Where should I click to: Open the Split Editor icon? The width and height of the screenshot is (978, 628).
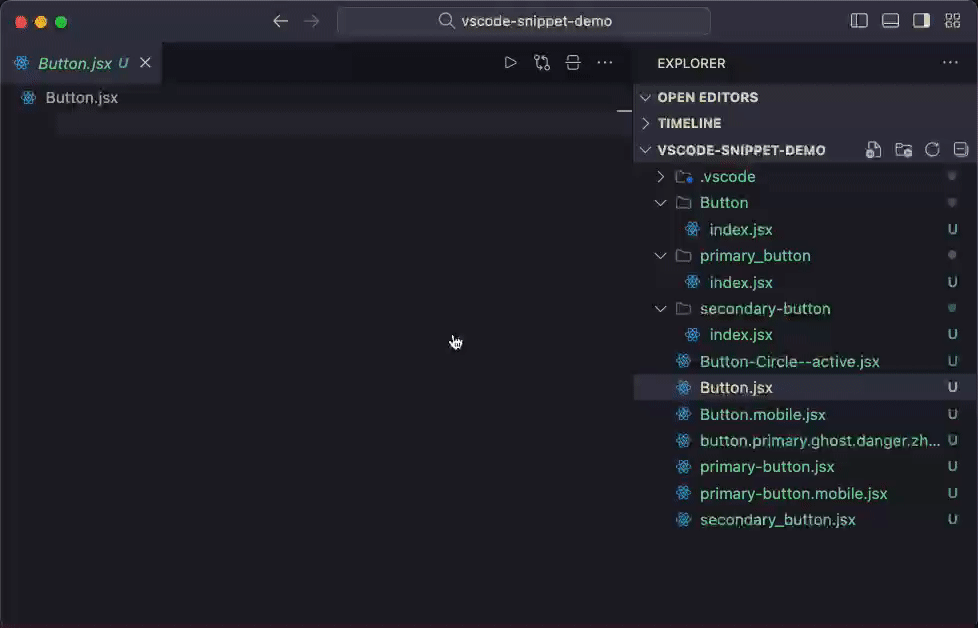coord(573,62)
